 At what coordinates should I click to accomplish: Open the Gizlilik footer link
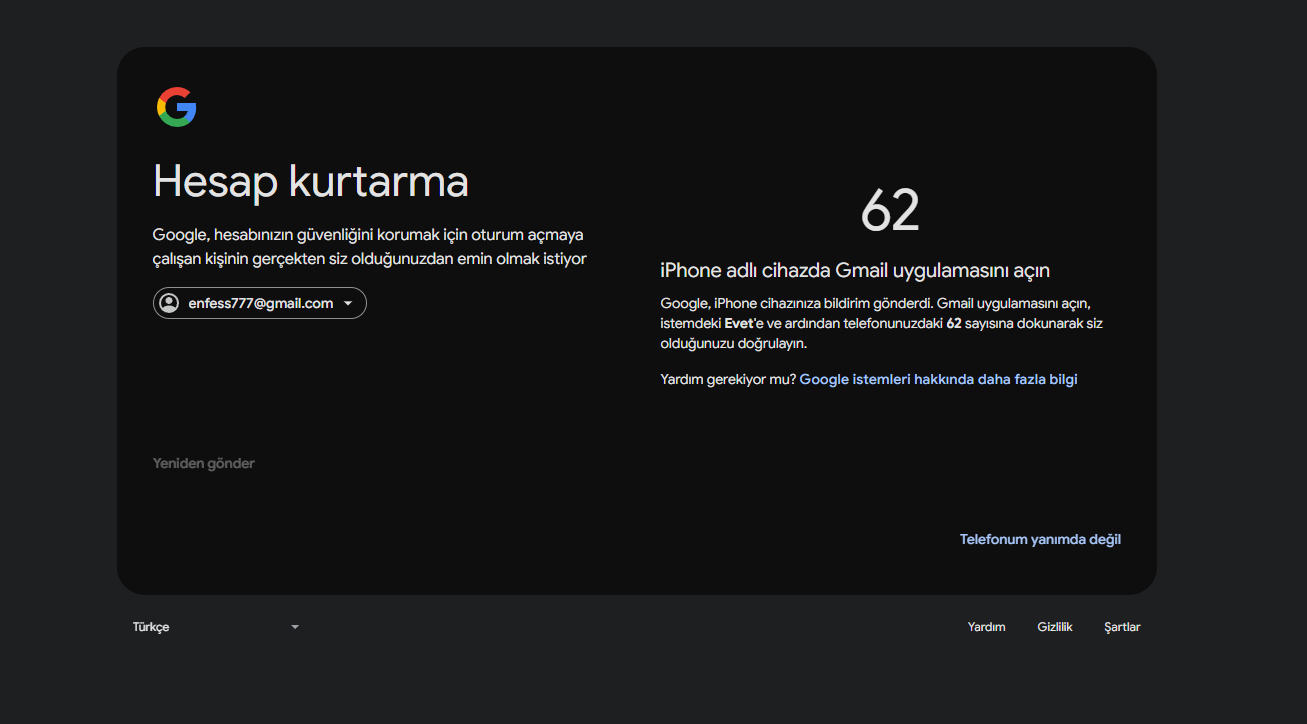(x=1055, y=627)
